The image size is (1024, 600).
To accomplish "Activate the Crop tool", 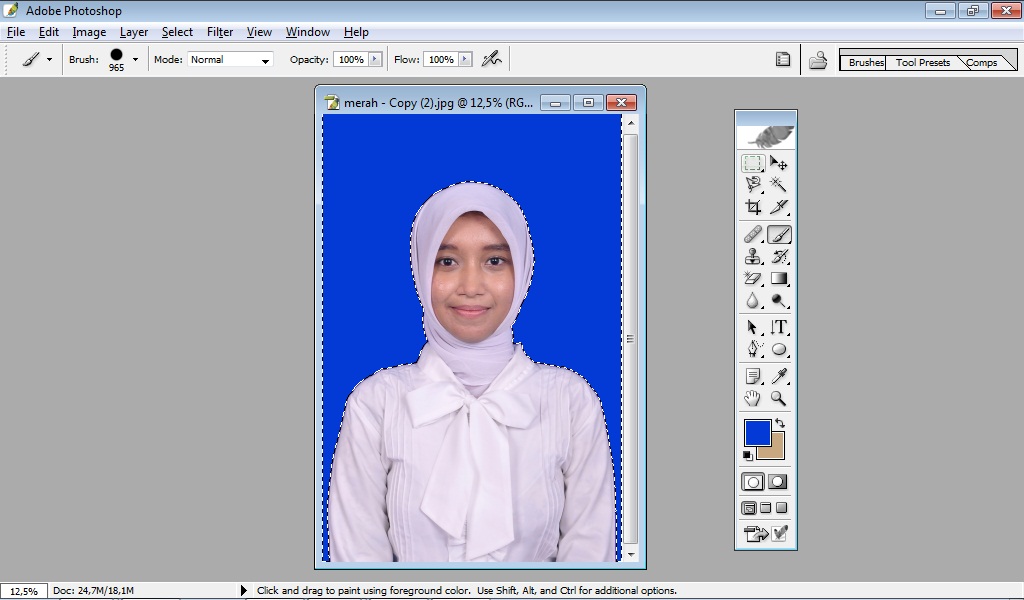I will click(750, 209).
